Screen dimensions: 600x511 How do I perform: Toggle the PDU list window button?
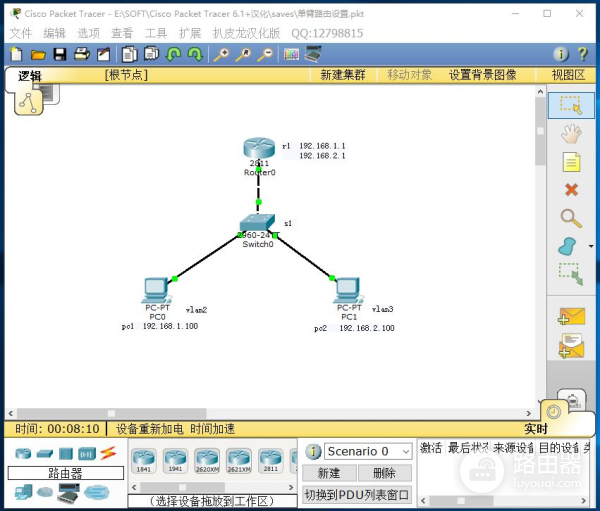357,494
